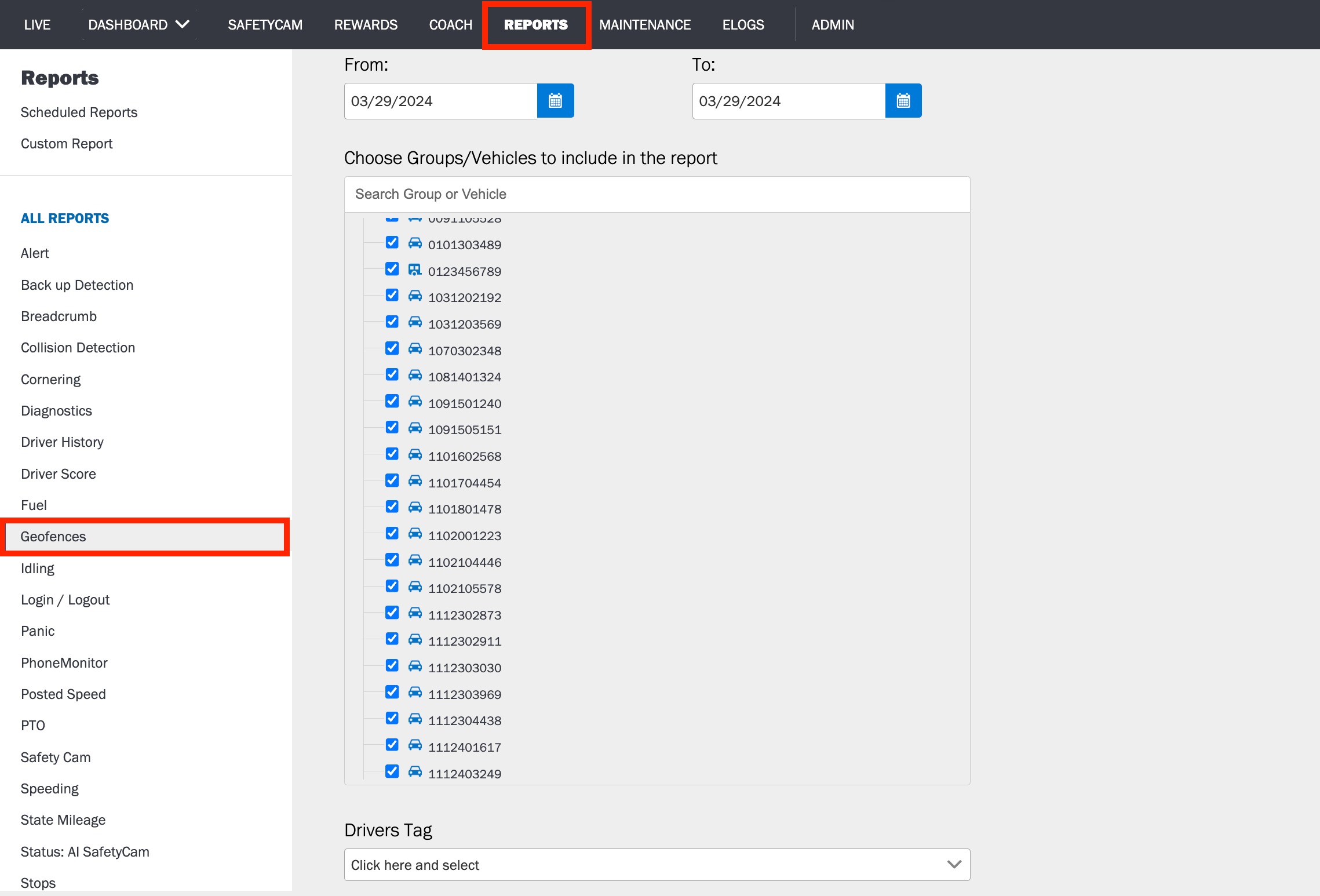
Task: Open the Back up Detection report
Action: pos(77,285)
